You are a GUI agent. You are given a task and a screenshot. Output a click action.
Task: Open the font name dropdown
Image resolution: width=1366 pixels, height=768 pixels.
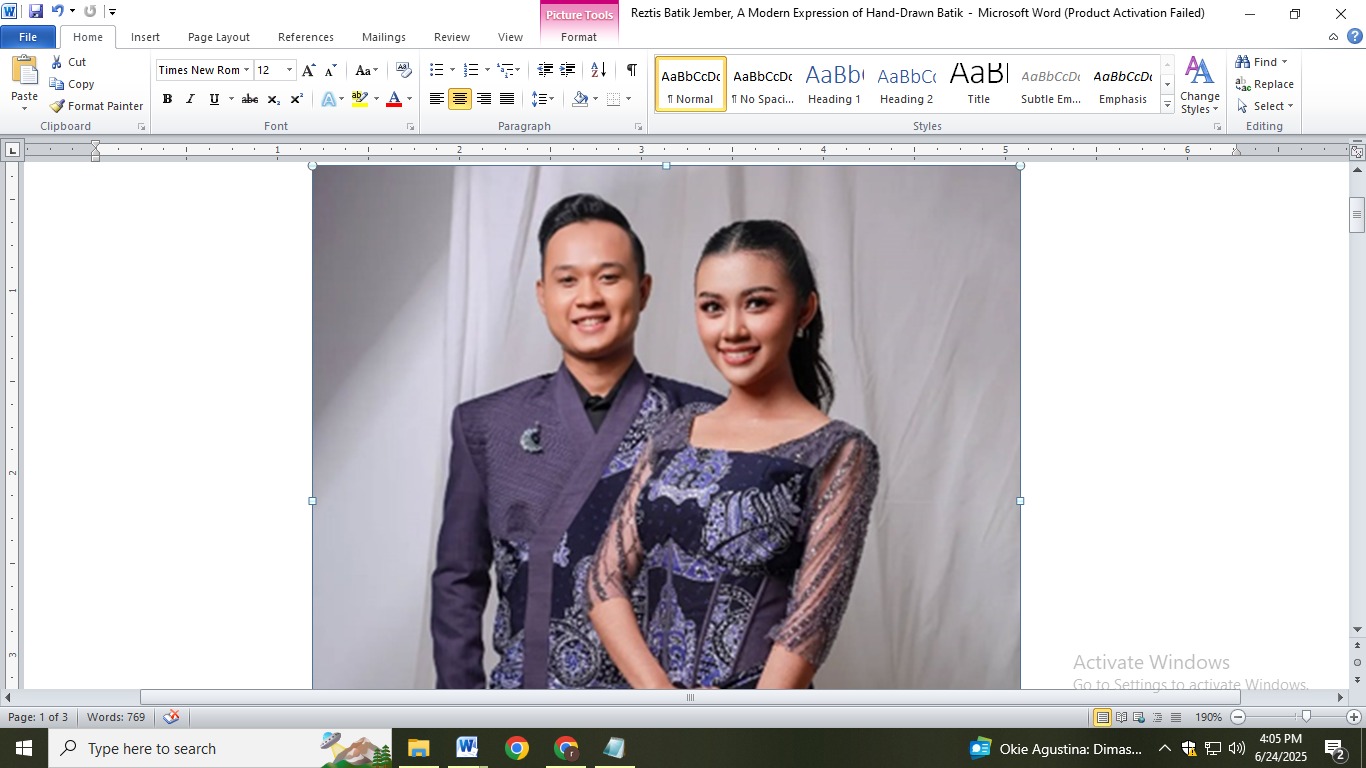(246, 70)
